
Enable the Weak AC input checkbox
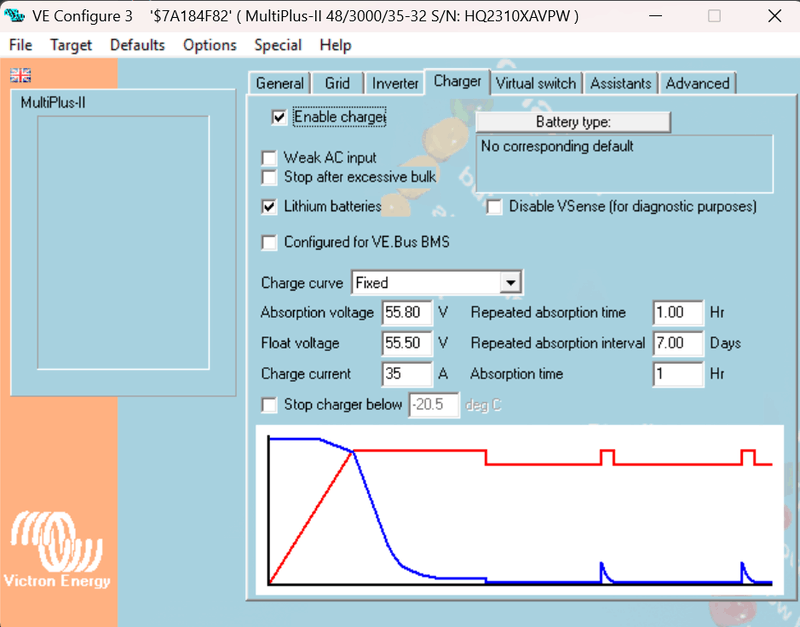click(x=269, y=158)
